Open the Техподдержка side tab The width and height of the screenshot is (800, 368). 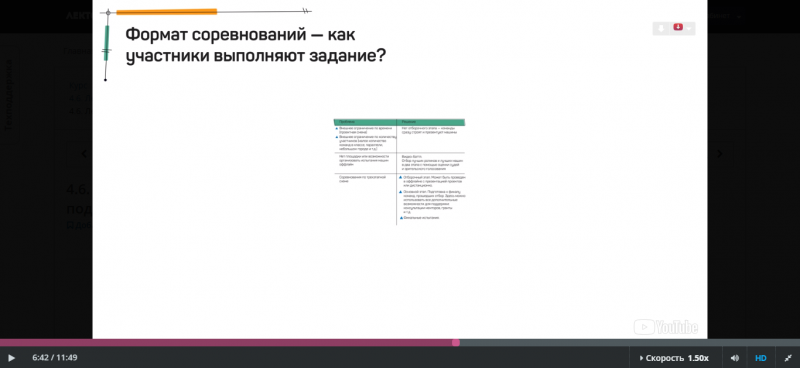(x=9, y=95)
